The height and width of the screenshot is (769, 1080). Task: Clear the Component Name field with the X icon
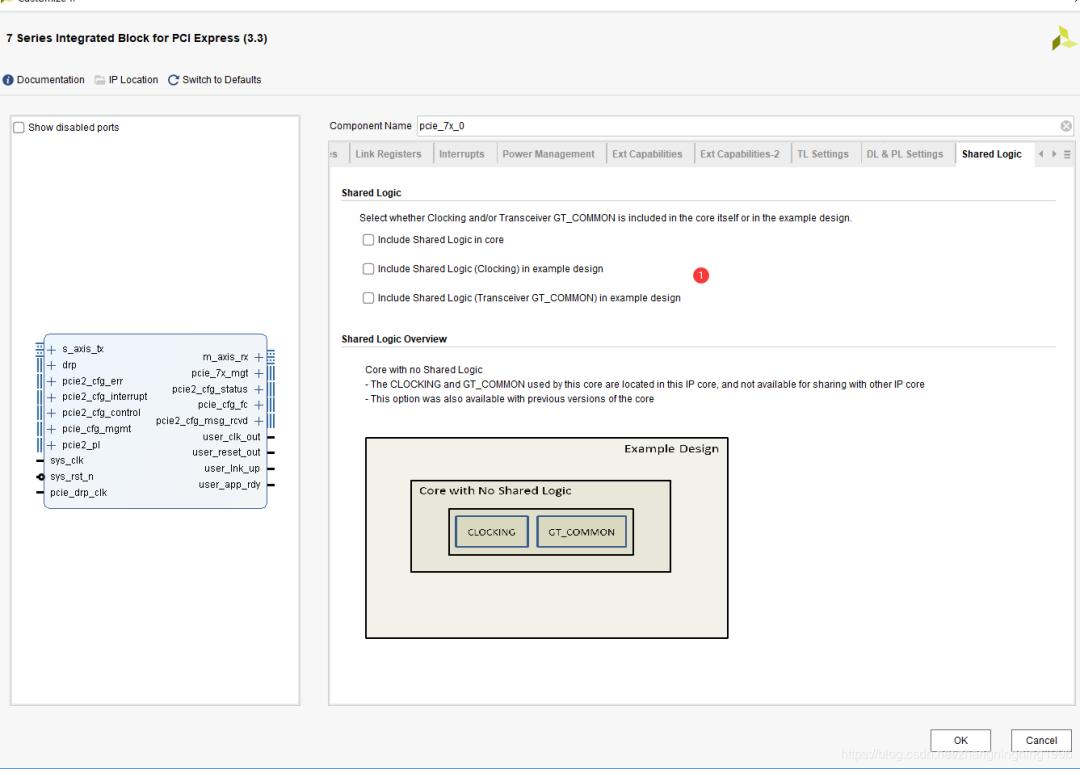tap(1066, 126)
